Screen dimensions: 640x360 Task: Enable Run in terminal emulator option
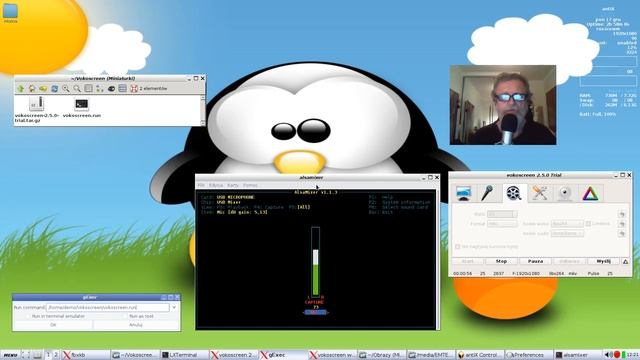[x=56, y=316]
